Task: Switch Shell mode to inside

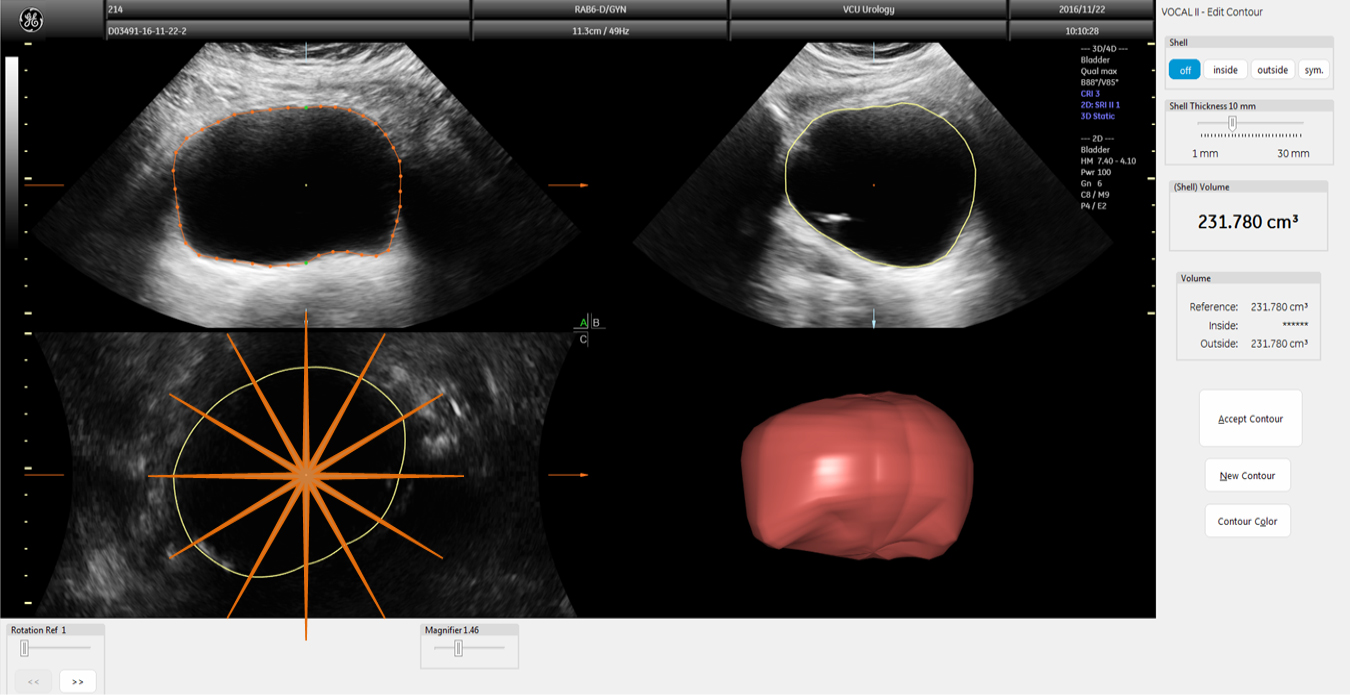Action: coord(1225,70)
